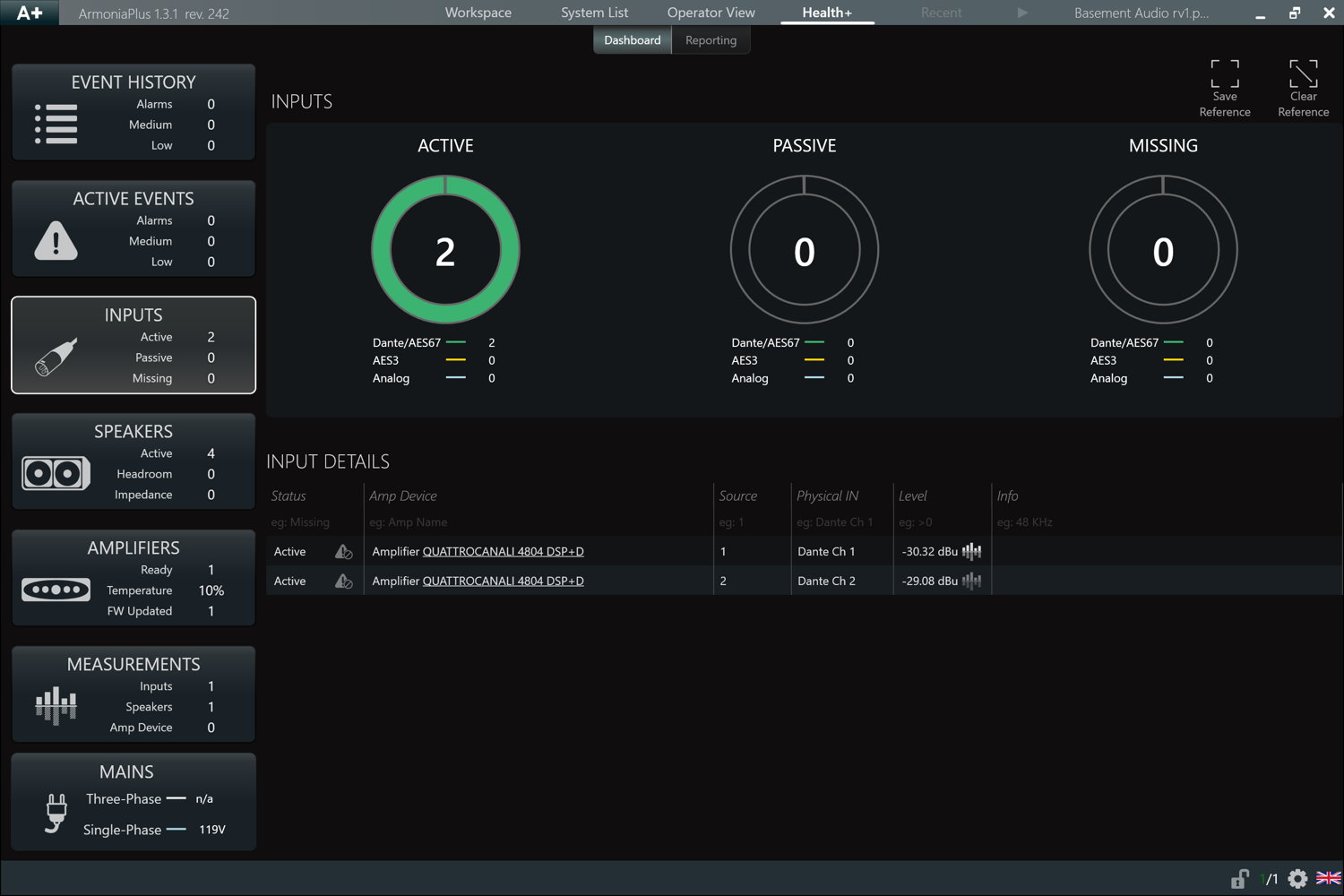Open Event History list icon
Screen dimensions: 1344x896
[56, 124]
